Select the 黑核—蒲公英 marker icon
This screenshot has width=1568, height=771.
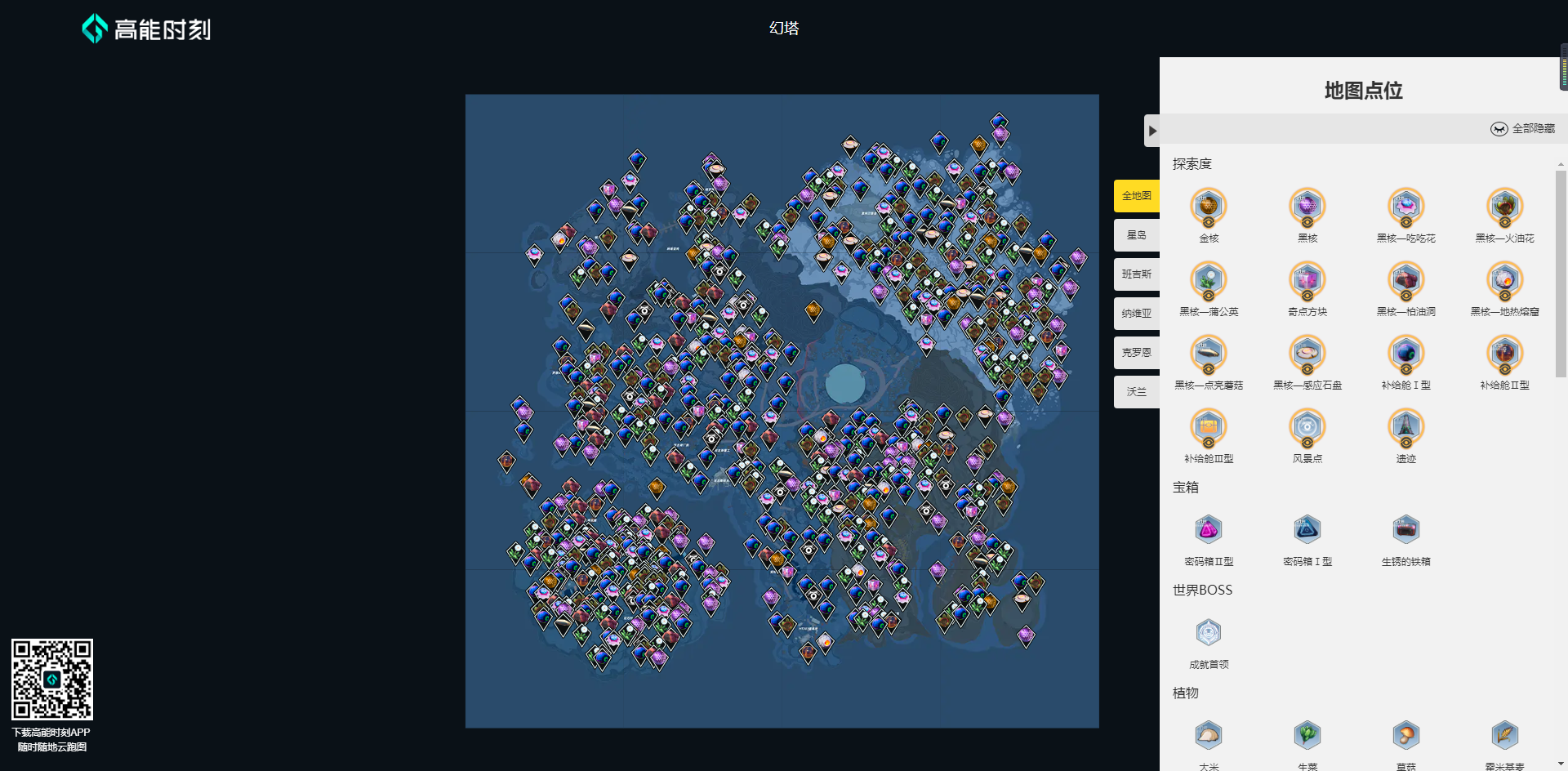pyautogui.click(x=1209, y=281)
